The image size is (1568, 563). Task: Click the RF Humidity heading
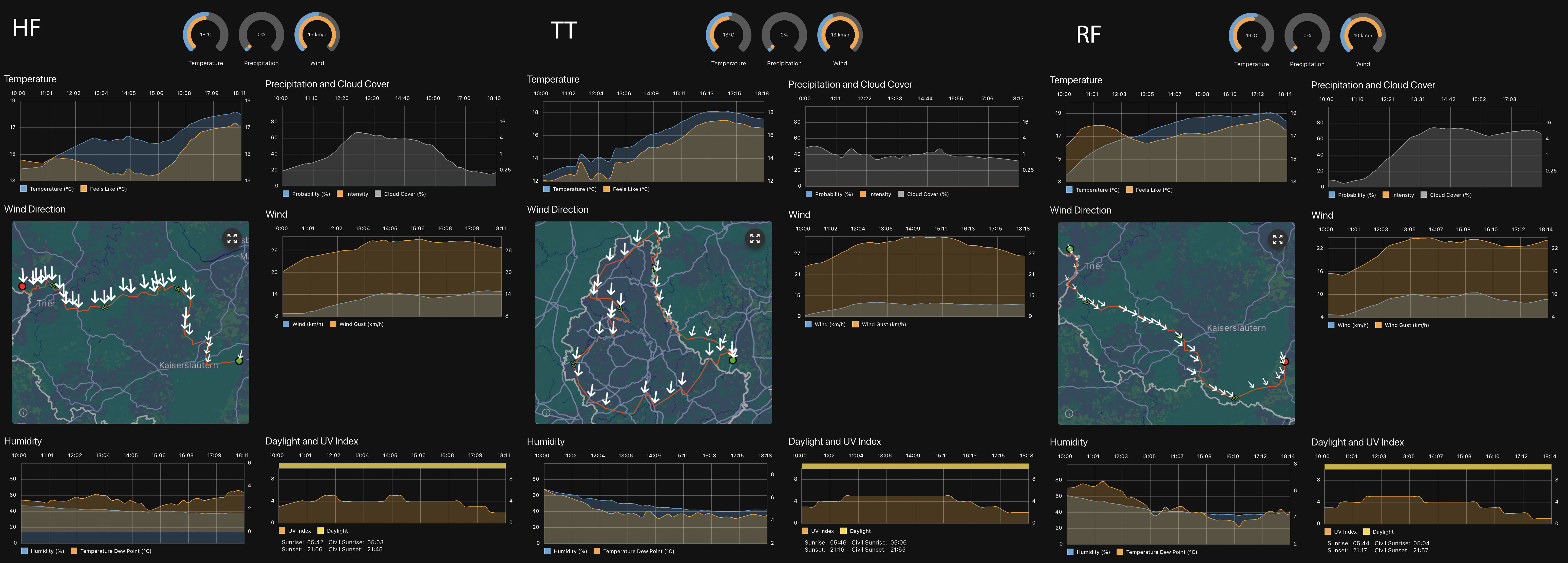coord(1068,442)
